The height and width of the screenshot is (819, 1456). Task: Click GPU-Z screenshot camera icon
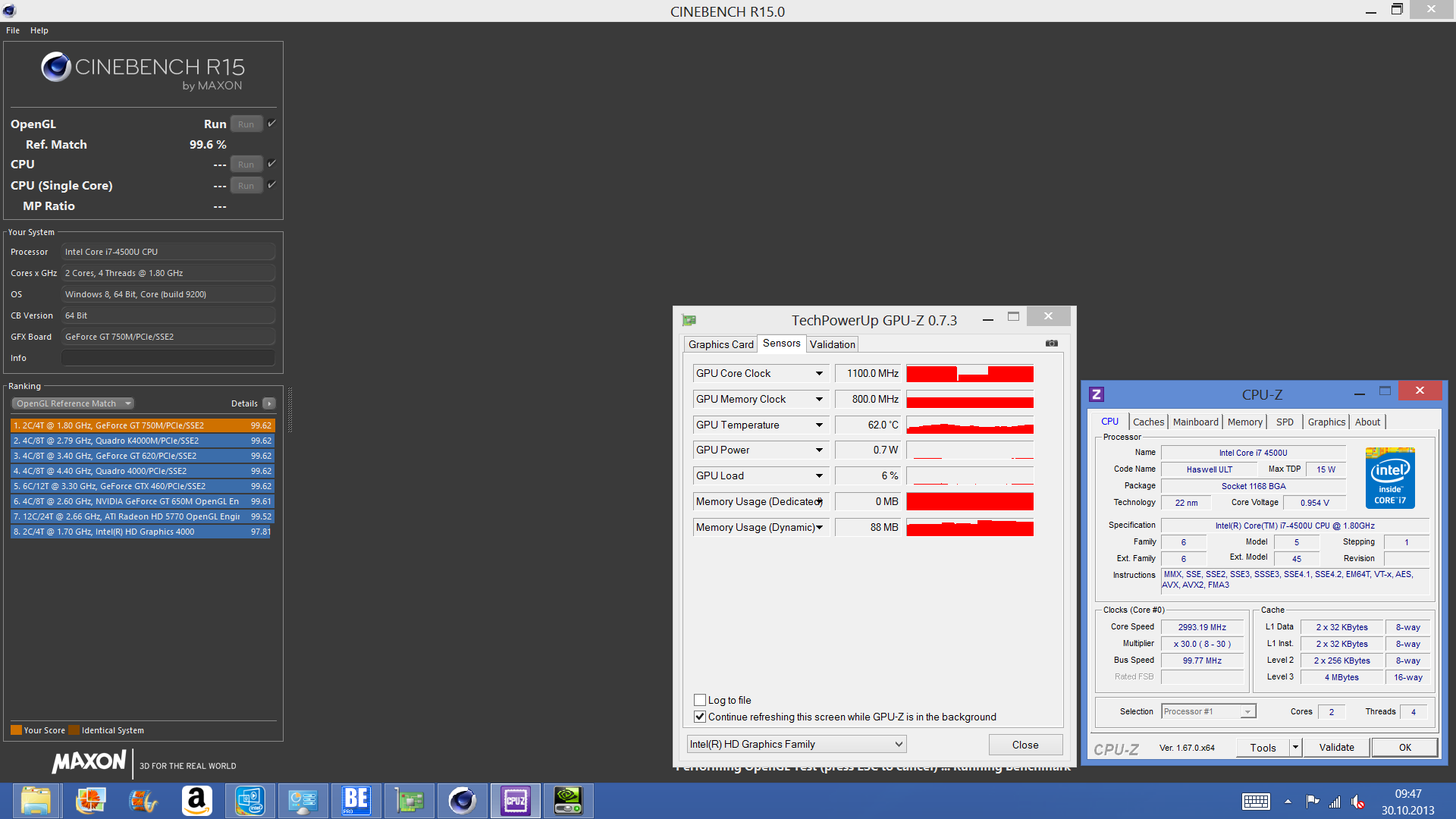pyautogui.click(x=1052, y=344)
